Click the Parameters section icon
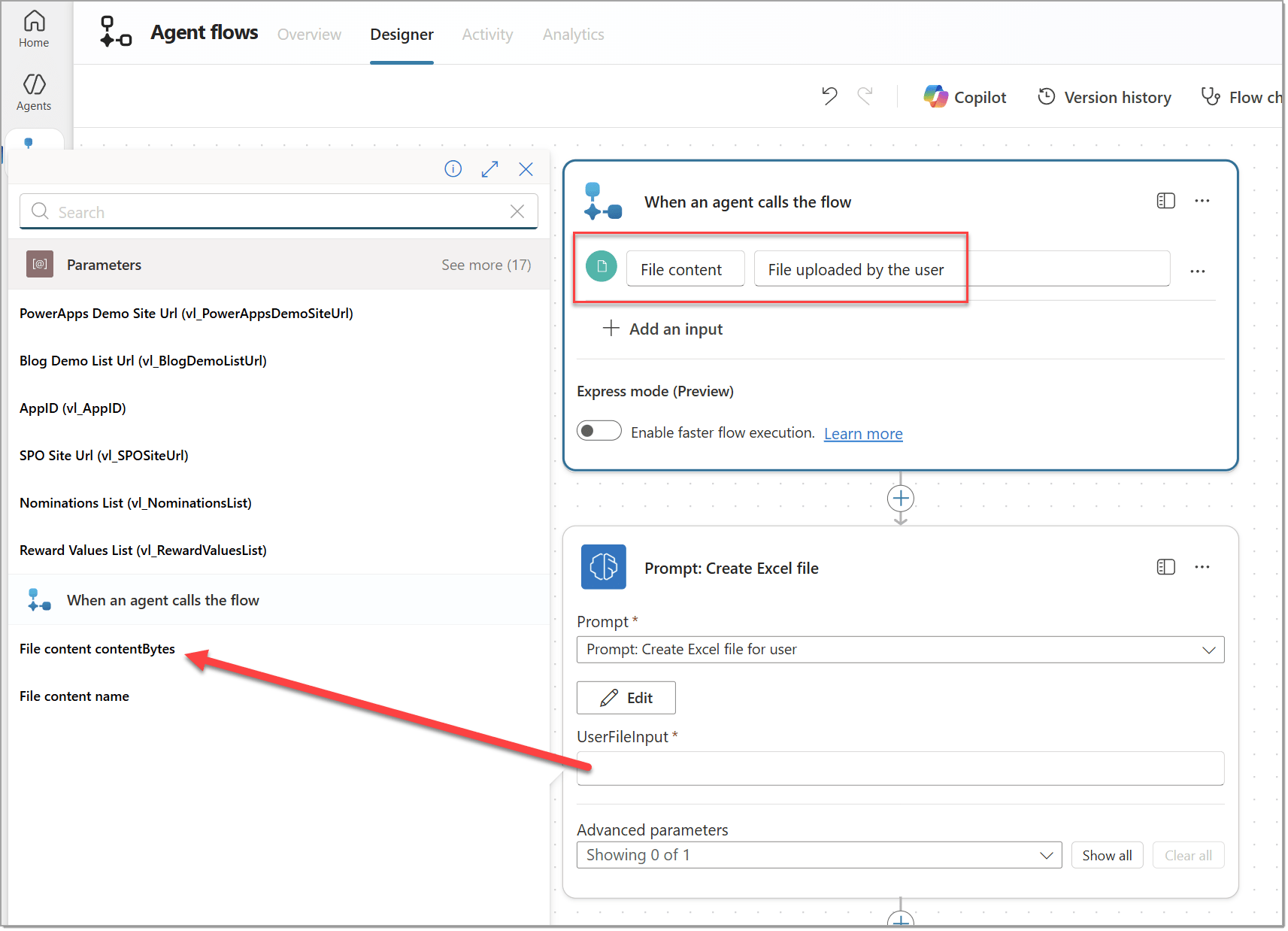This screenshot has height=931, width=1288. (x=40, y=264)
